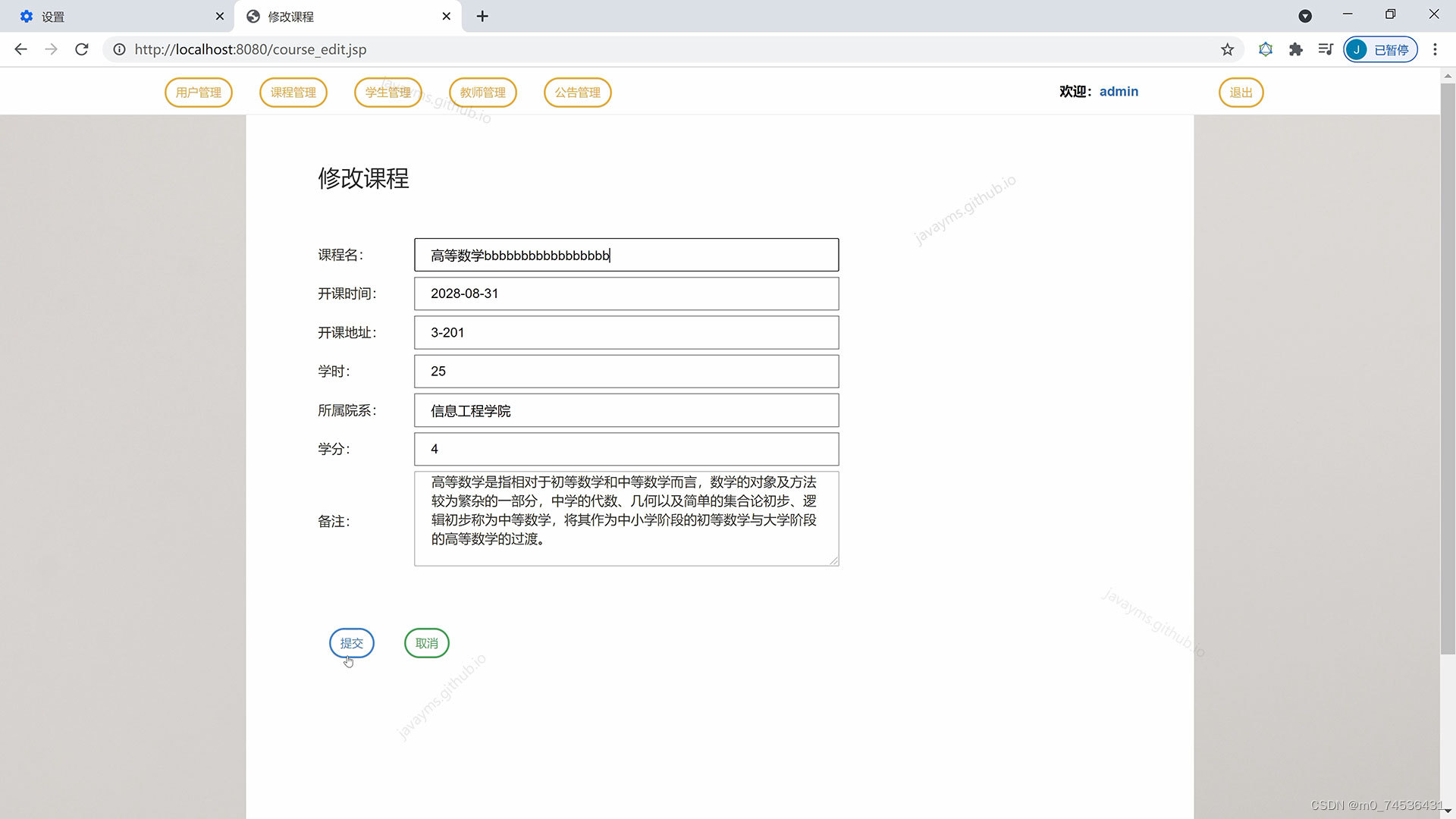Click the 修改课程 page heading
1456x819 pixels.
coord(364,178)
